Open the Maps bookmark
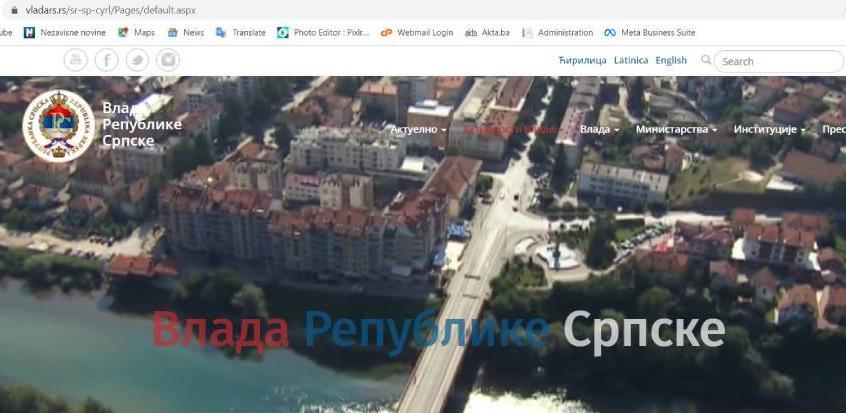Image resolution: width=846 pixels, height=413 pixels. tap(137, 32)
